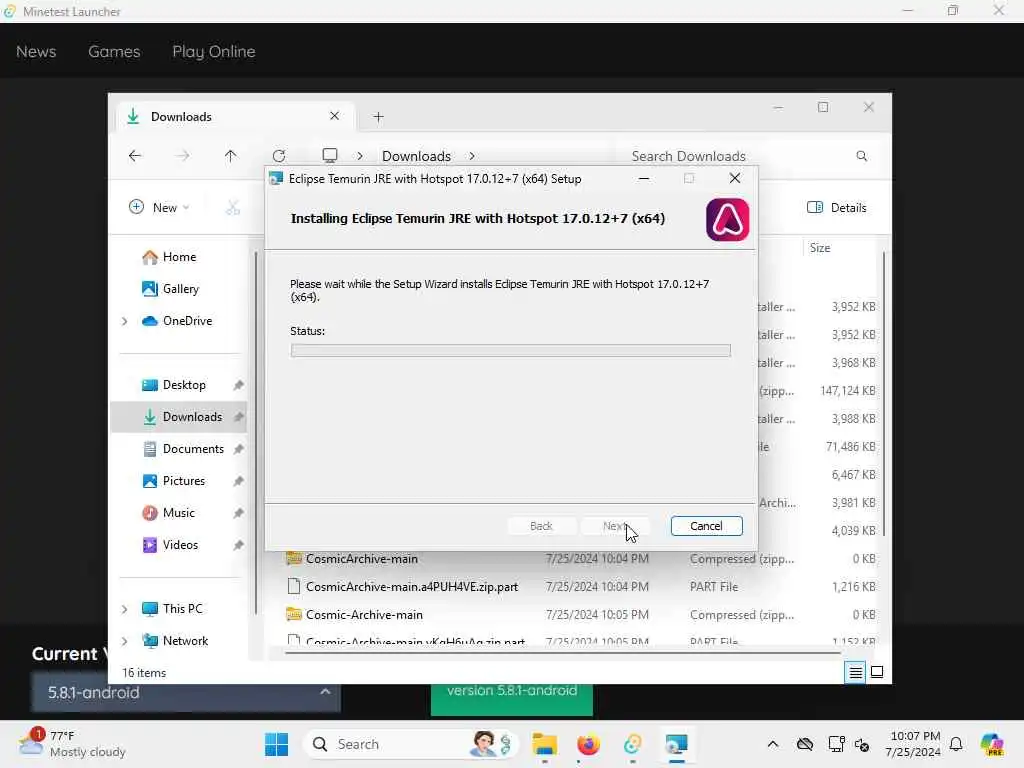Click the Explorer vertical scrollbar
This screenshot has width=1024, height=768.
pyautogui.click(x=884, y=394)
